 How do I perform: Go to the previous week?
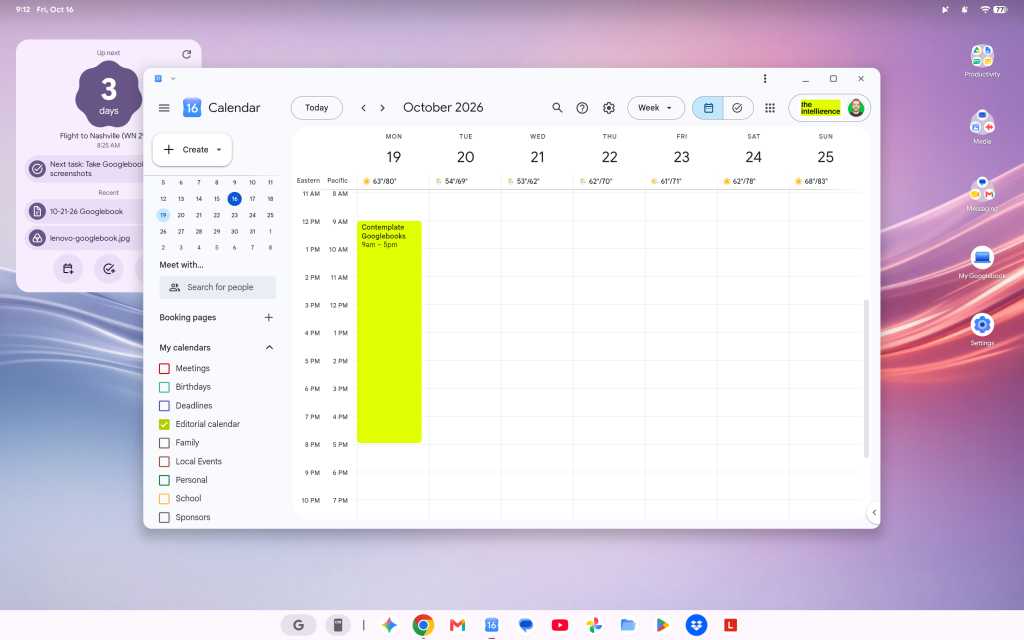363,108
